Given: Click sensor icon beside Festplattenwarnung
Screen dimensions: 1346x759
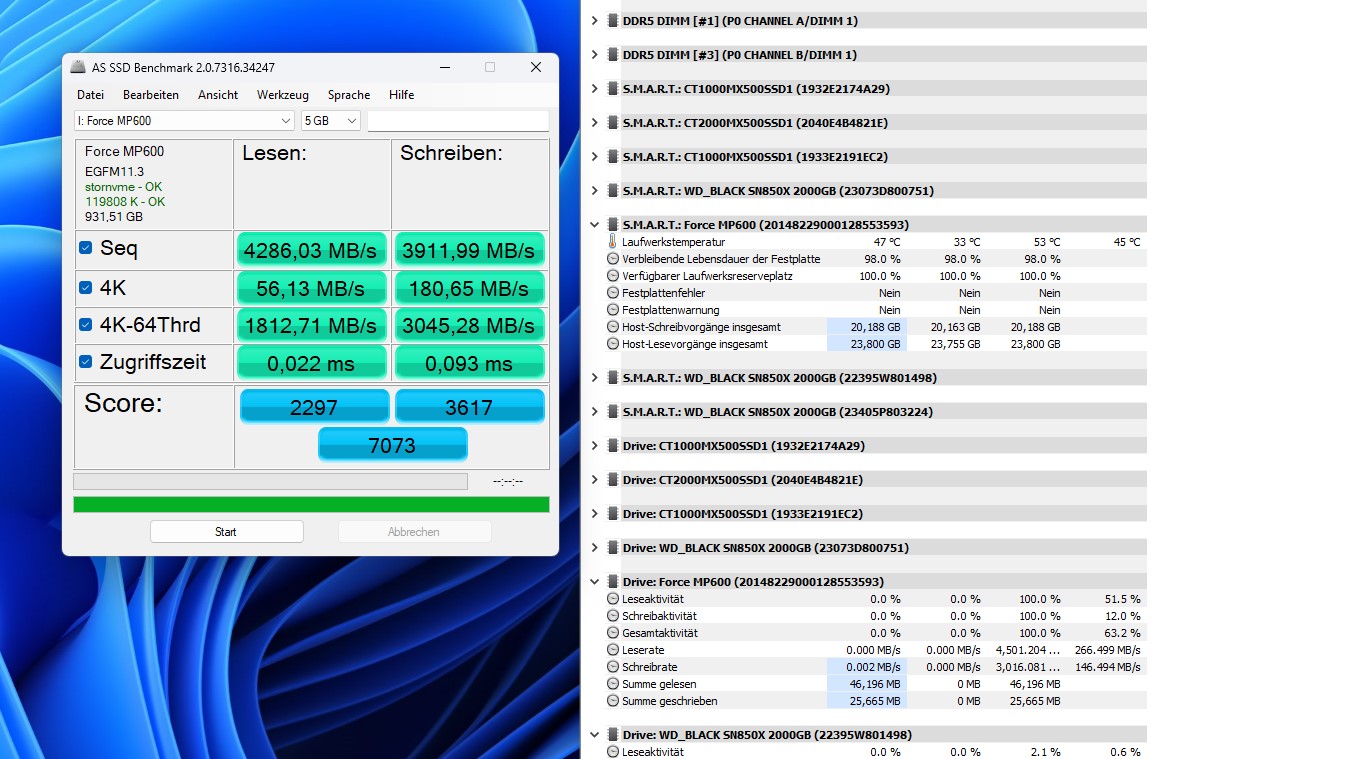Looking at the screenshot, I should (x=613, y=309).
